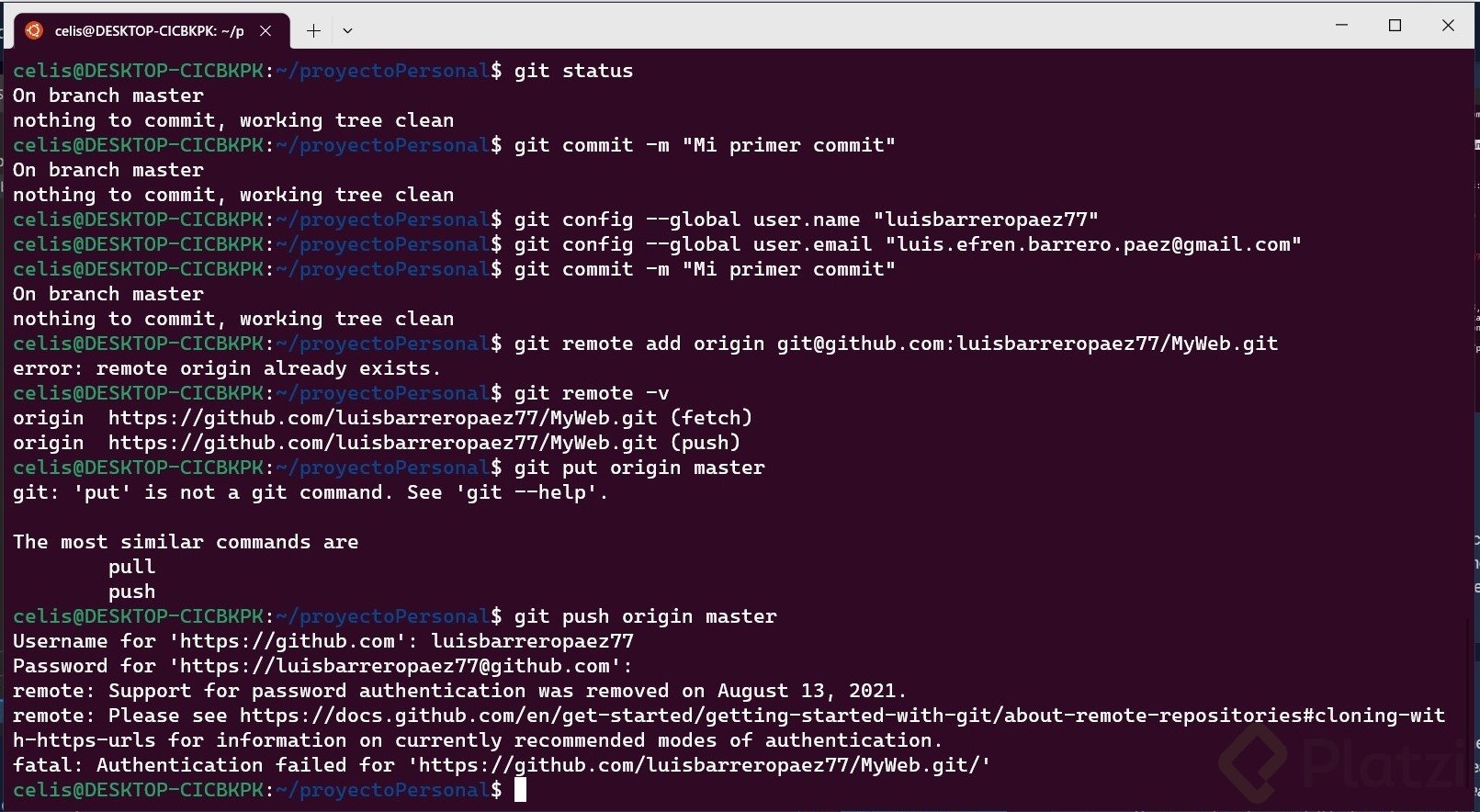This screenshot has height=812, width=1480.
Task: Click "The most similar commands are" line
Action: pyautogui.click(x=186, y=542)
